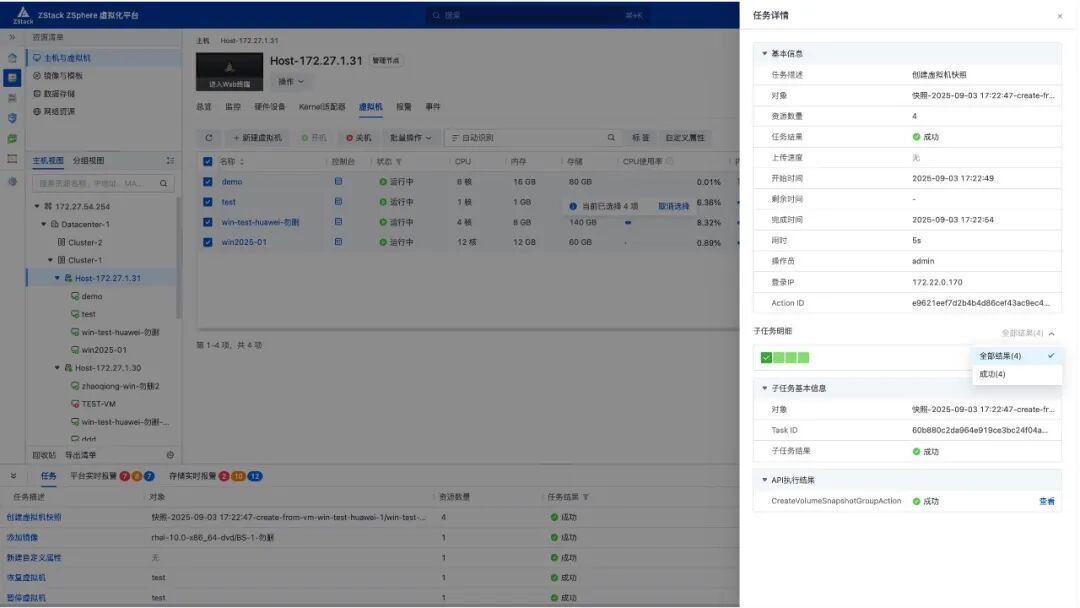The image size is (1080, 608).
Task: Click orange badge 10 of 存储实时报警
Action: (238, 476)
